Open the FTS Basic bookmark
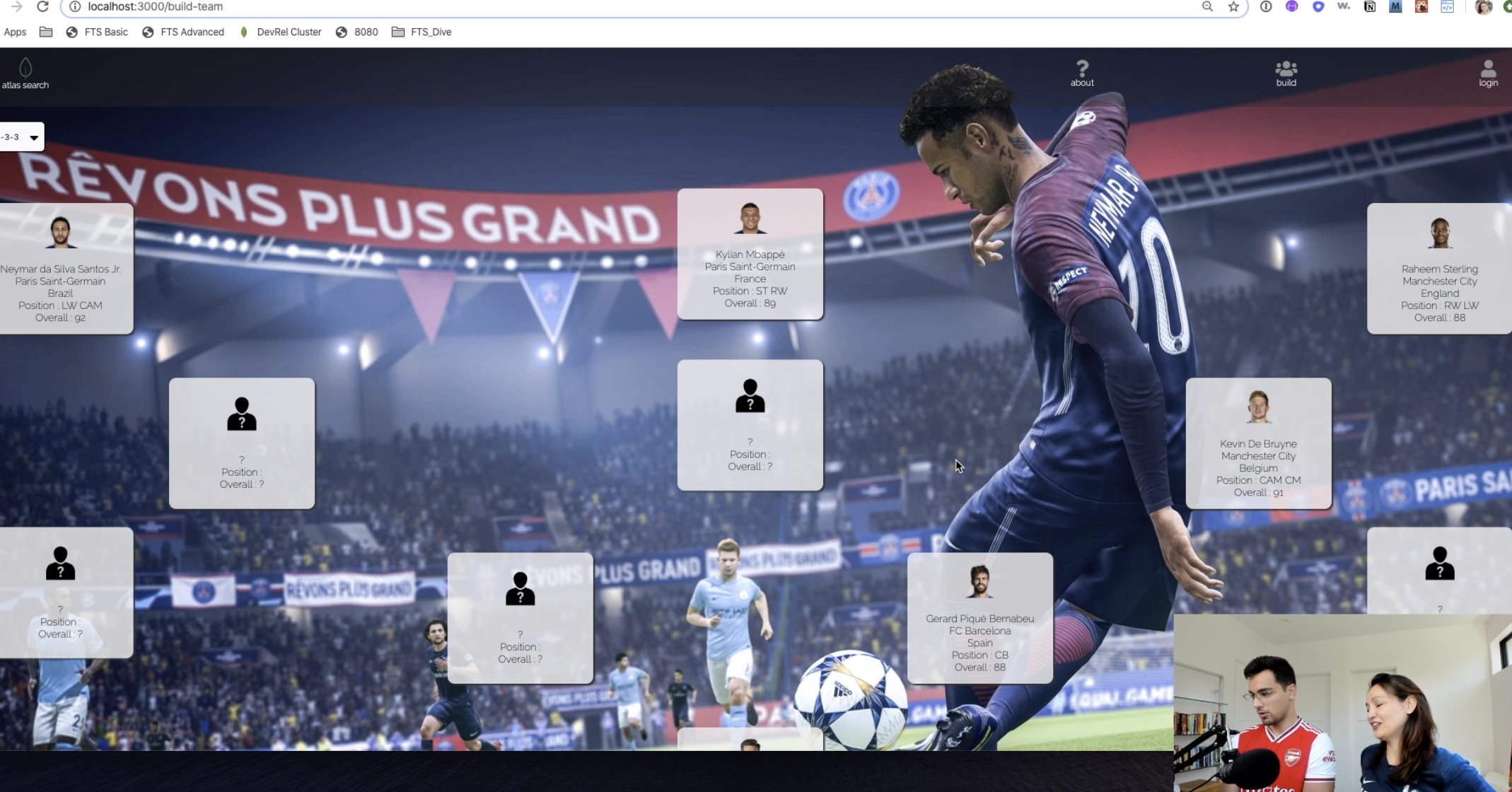Screen dimensions: 1512x792 (x=97, y=32)
